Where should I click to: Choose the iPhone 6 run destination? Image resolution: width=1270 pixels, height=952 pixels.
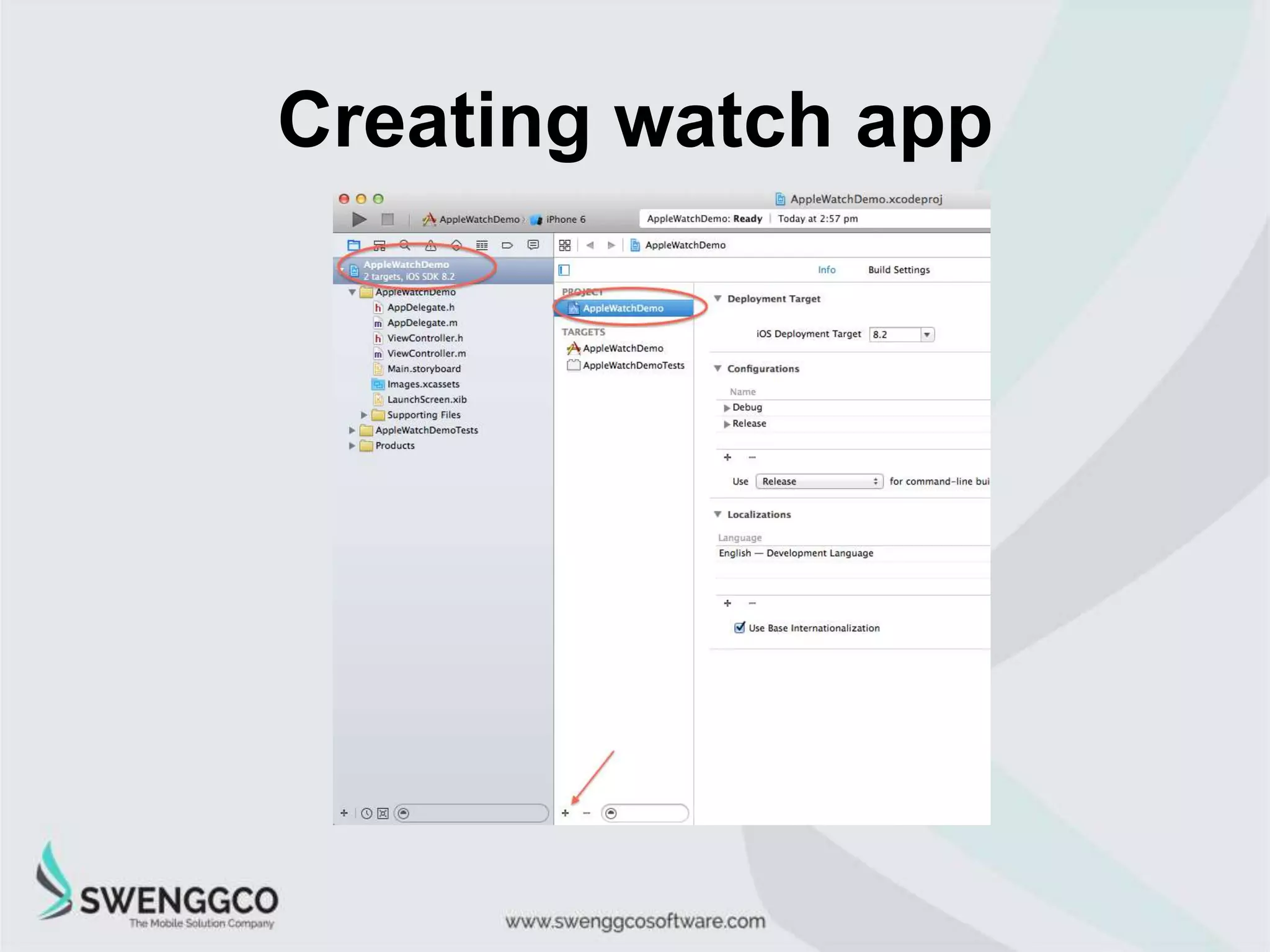[558, 219]
